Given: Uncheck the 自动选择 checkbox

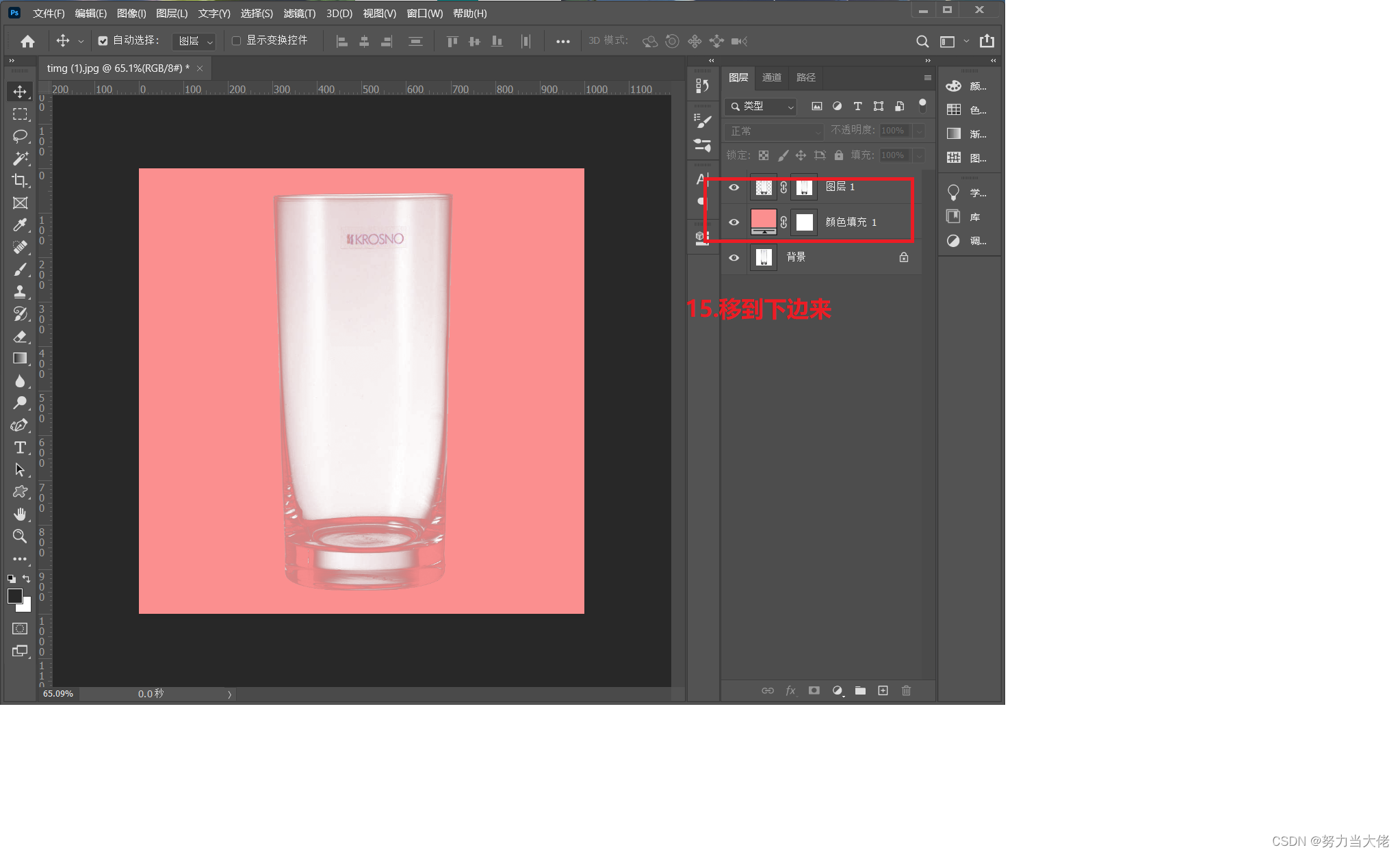Looking at the screenshot, I should 103,41.
